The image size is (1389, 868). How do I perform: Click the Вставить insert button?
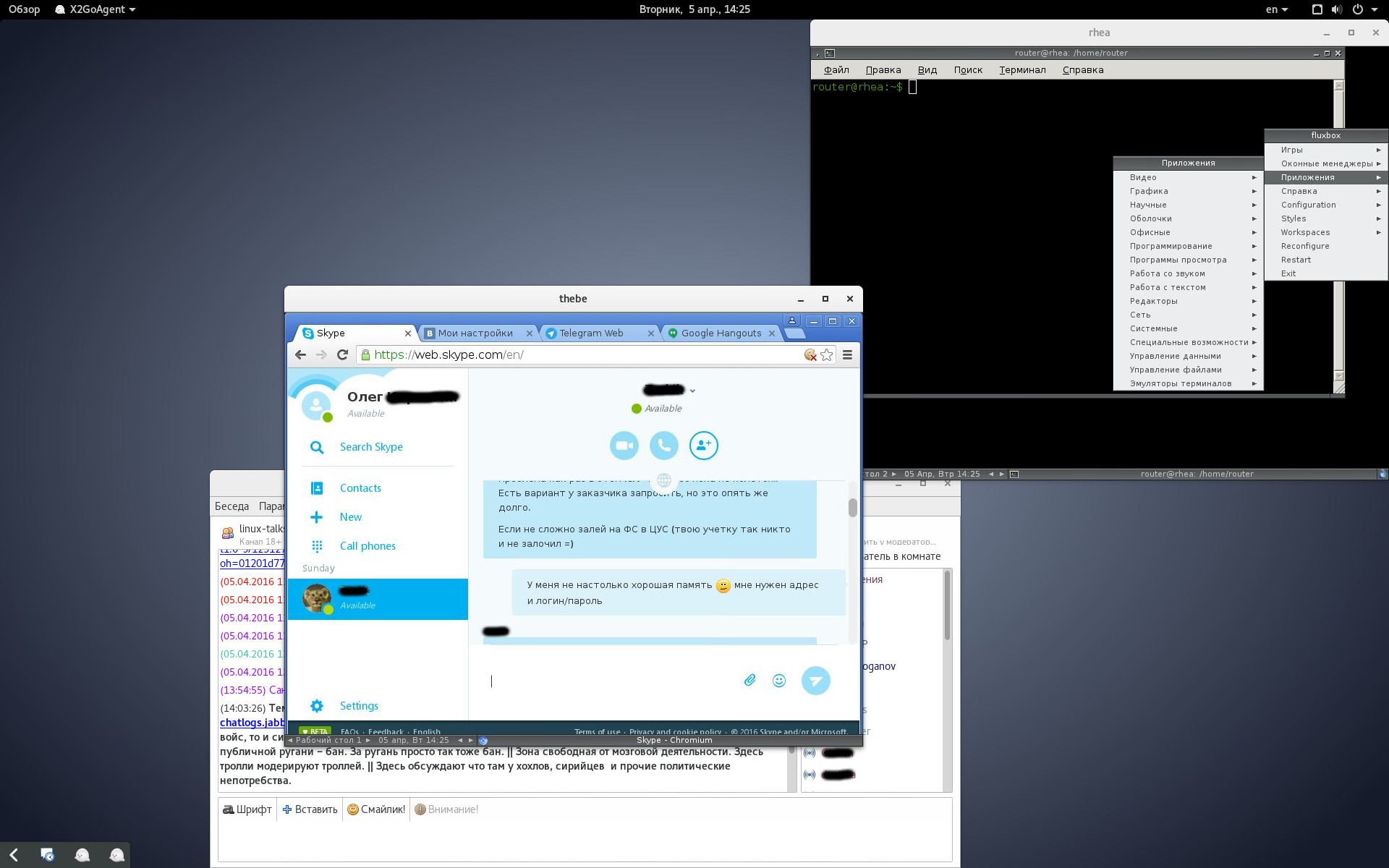pos(310,809)
